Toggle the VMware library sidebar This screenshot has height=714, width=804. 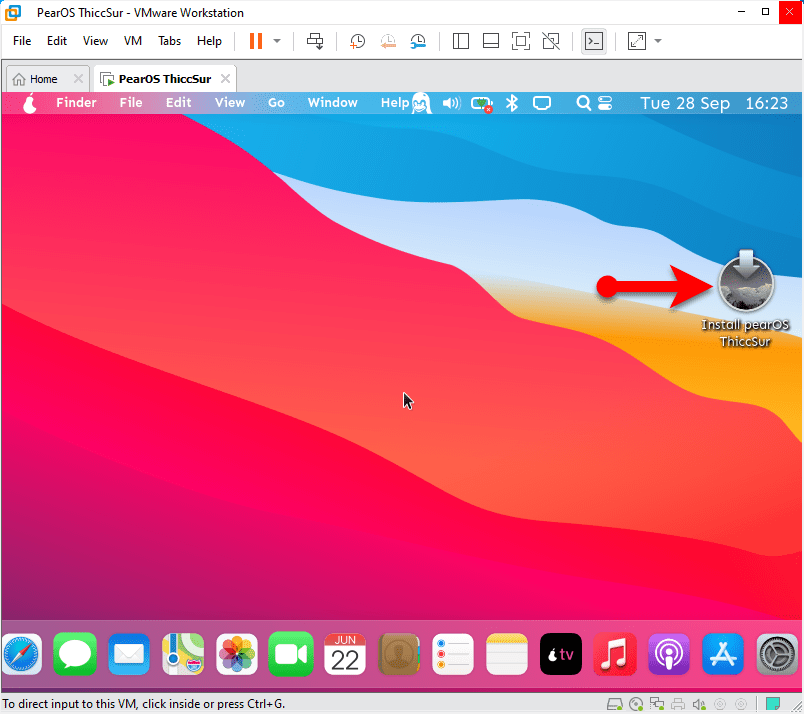[460, 41]
